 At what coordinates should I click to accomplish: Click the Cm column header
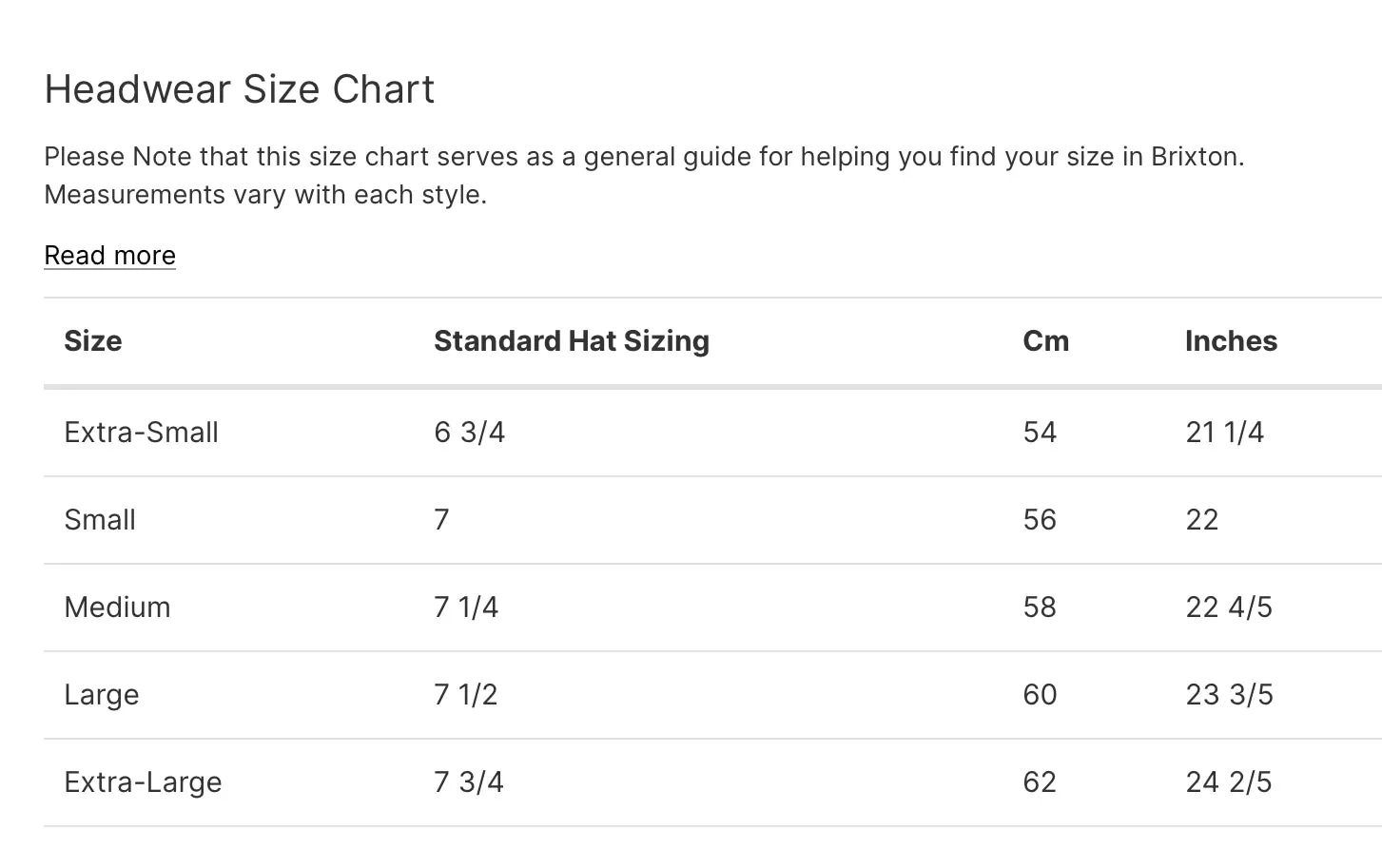(1045, 341)
